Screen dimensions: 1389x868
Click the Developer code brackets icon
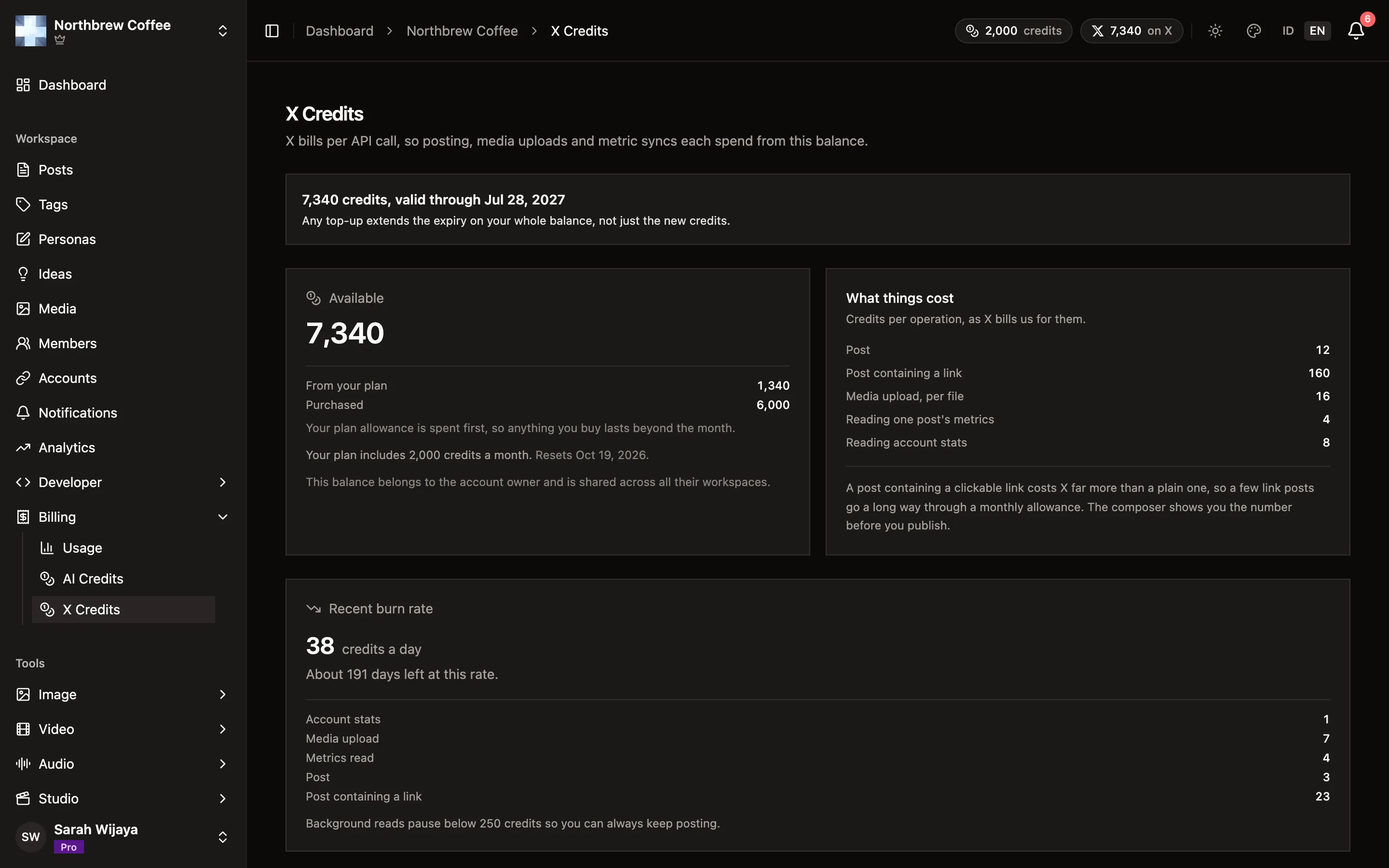pos(23,482)
